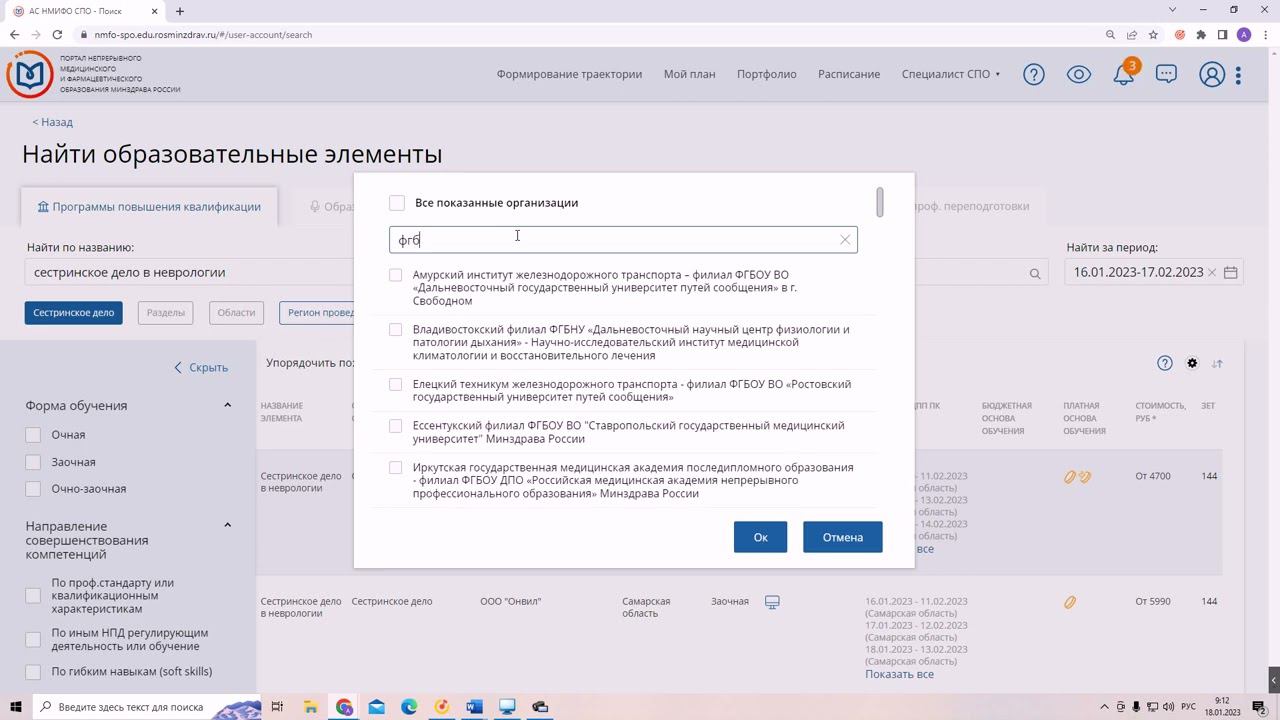Click the sort order arrows icon above table

tap(1217, 363)
